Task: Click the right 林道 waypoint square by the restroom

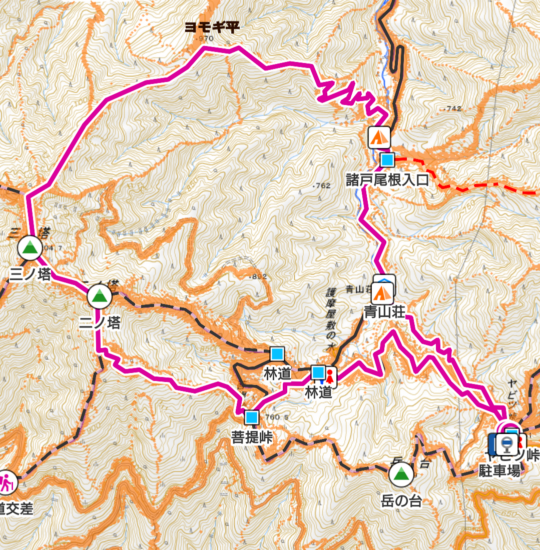Action: 319,372
